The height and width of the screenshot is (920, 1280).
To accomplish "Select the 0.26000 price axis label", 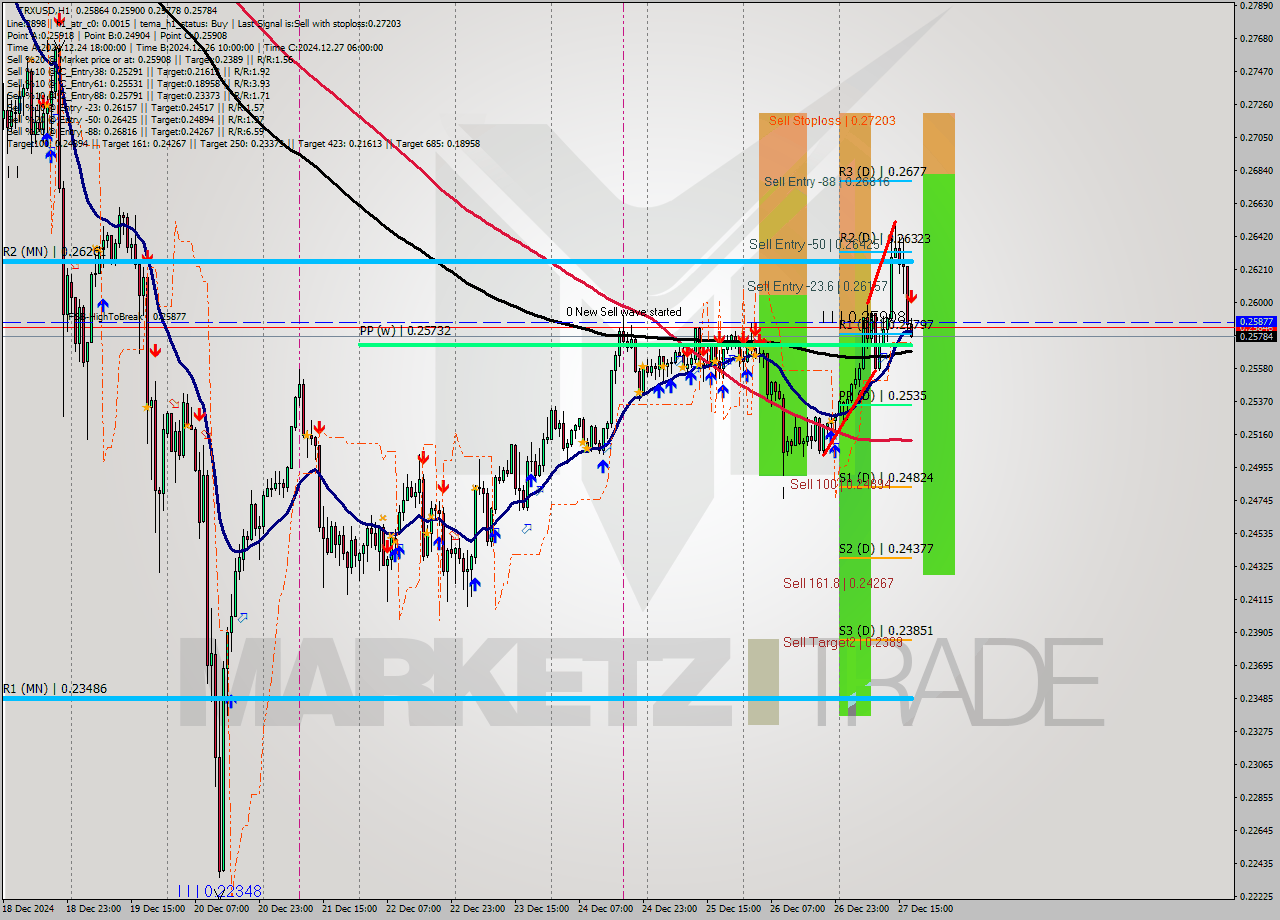I will pyautogui.click(x=1257, y=303).
